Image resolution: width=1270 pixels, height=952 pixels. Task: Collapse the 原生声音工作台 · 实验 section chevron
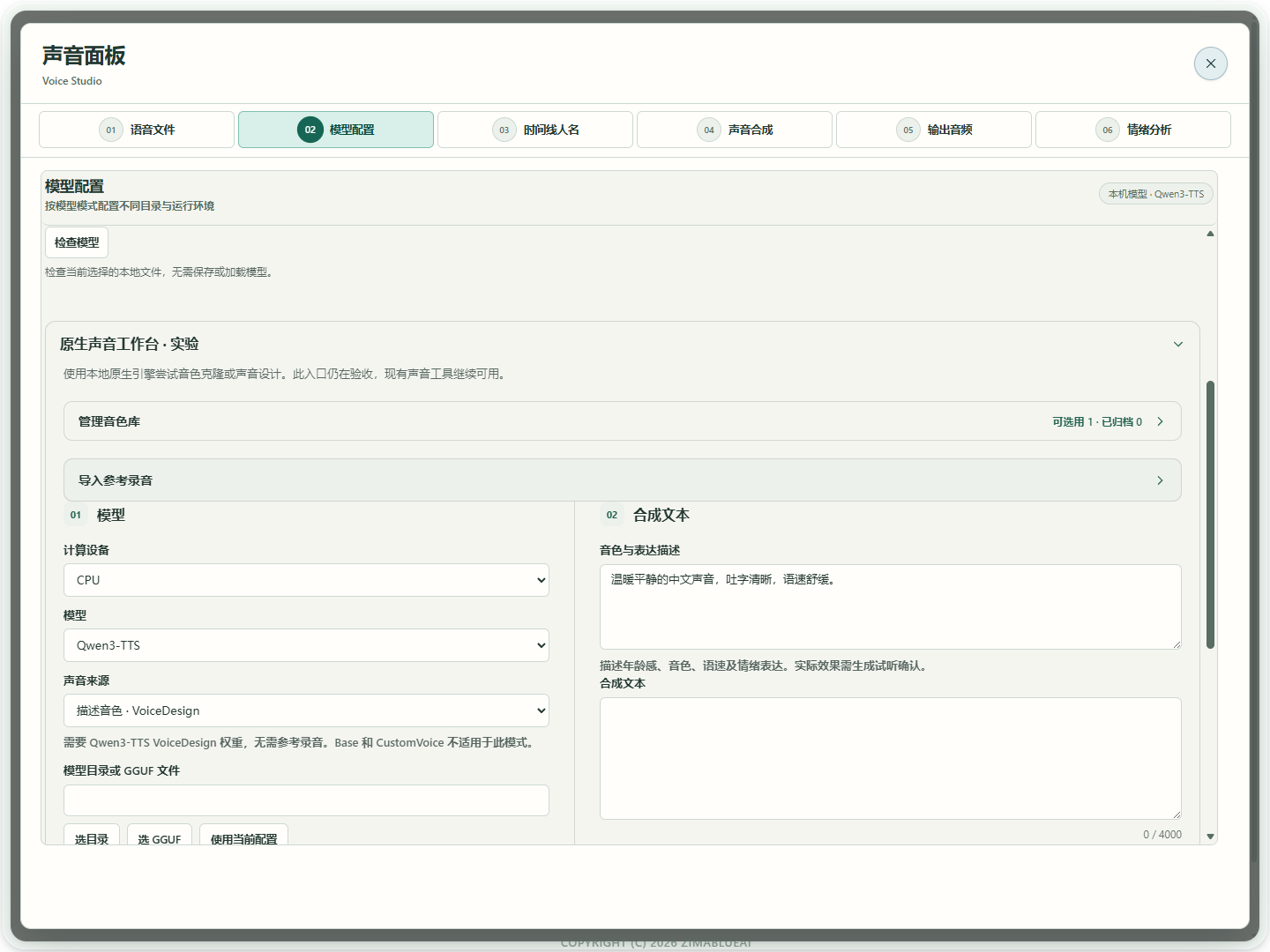[x=1178, y=344]
